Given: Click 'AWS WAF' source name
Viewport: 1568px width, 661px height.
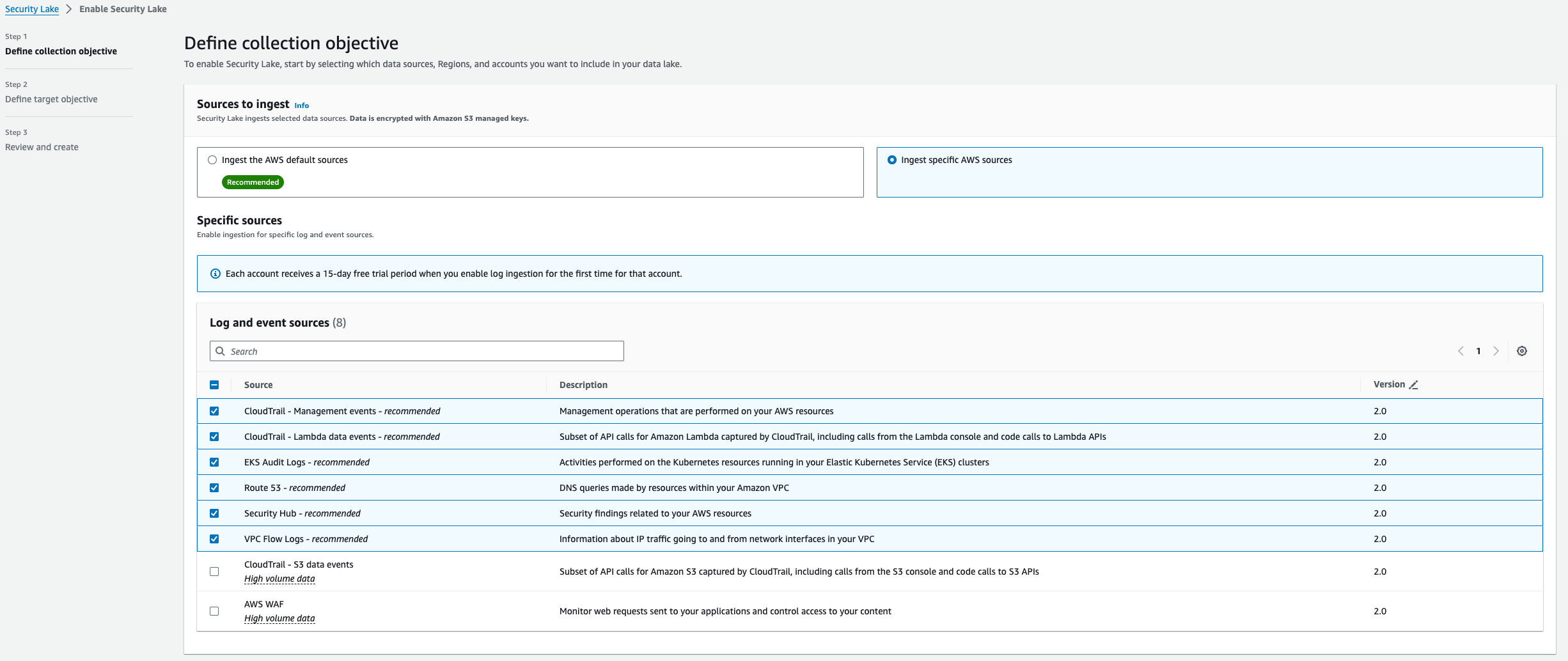Looking at the screenshot, I should (264, 604).
